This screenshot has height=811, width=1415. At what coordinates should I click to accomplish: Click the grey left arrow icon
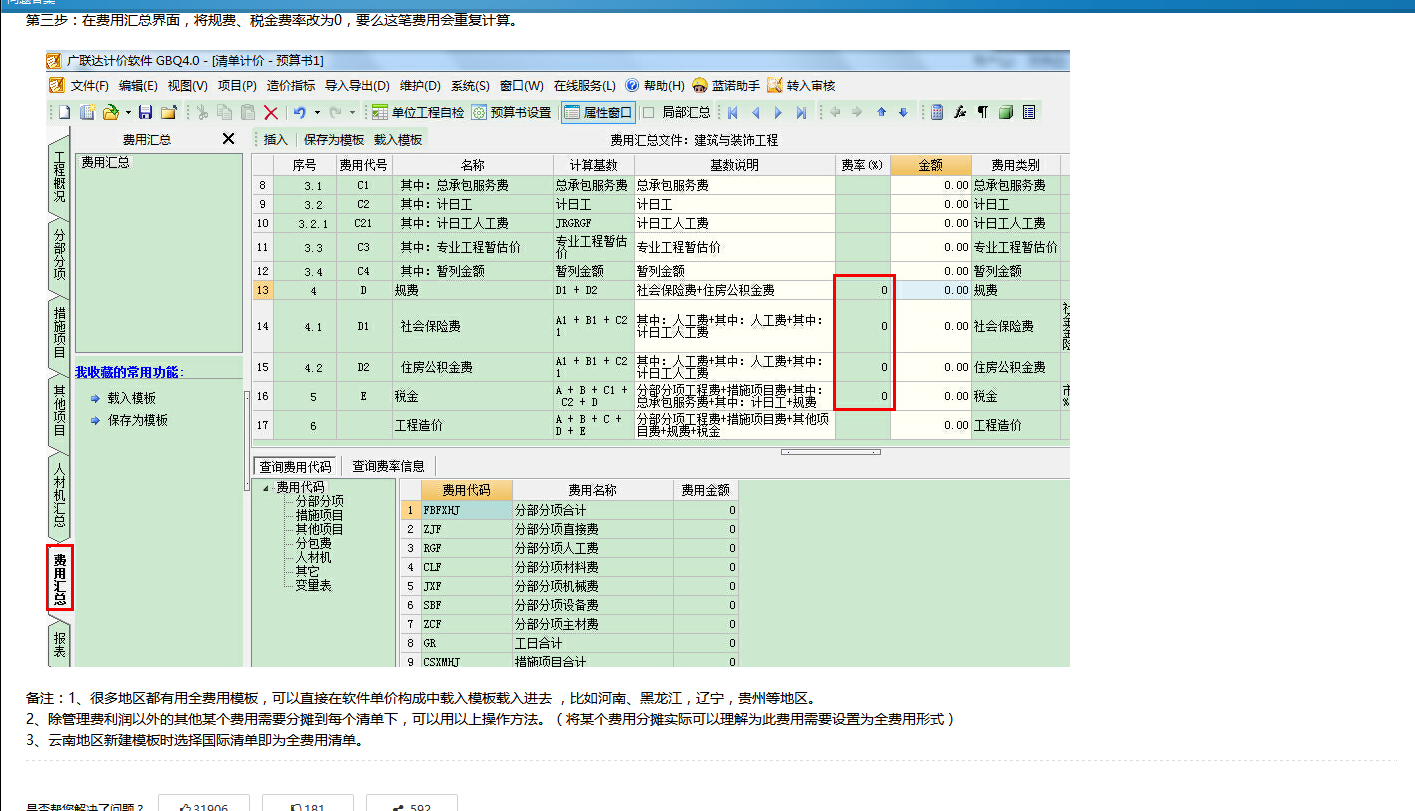835,112
